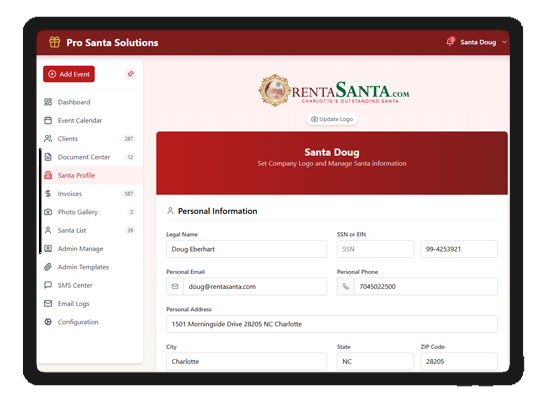
Task: Click the Pro Santa Solutions title
Action: [x=112, y=42]
